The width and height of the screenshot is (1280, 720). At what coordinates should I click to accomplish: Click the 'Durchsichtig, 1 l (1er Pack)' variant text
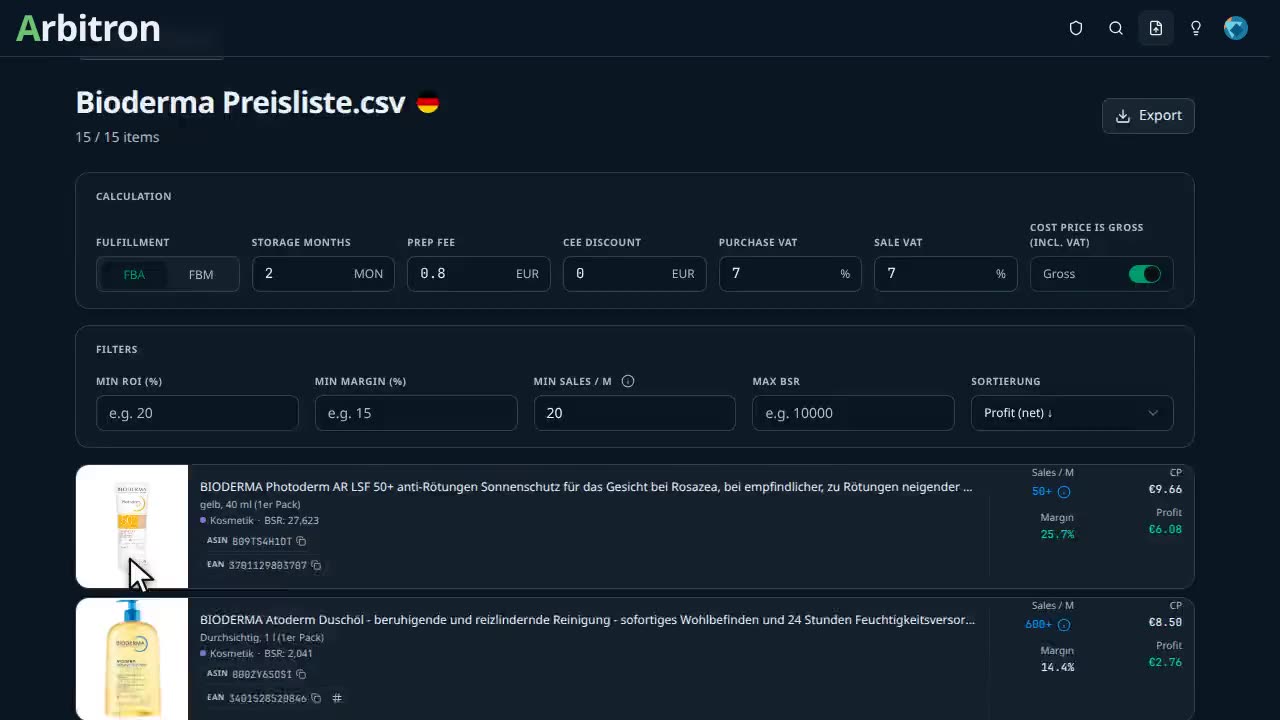tap(262, 637)
